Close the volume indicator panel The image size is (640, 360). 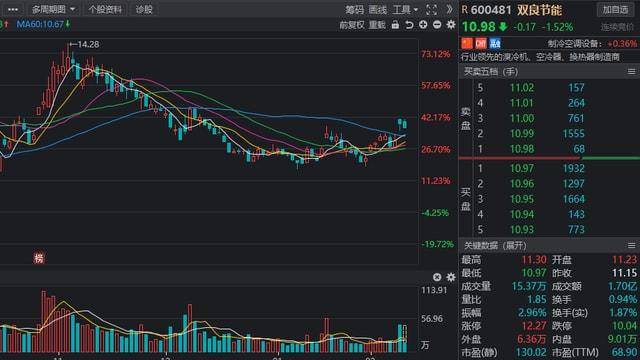pos(437,277)
